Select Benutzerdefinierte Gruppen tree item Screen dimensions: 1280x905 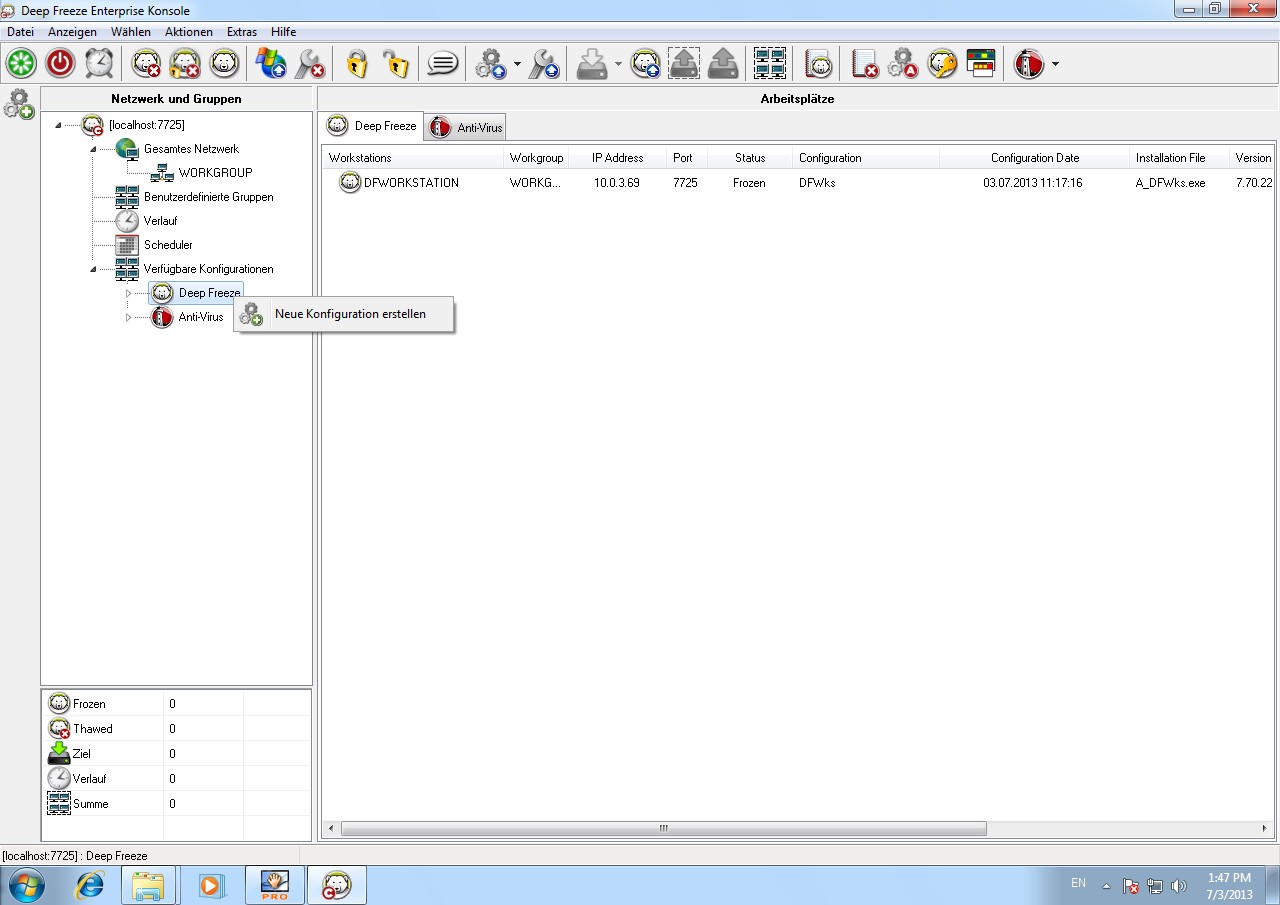[208, 197]
